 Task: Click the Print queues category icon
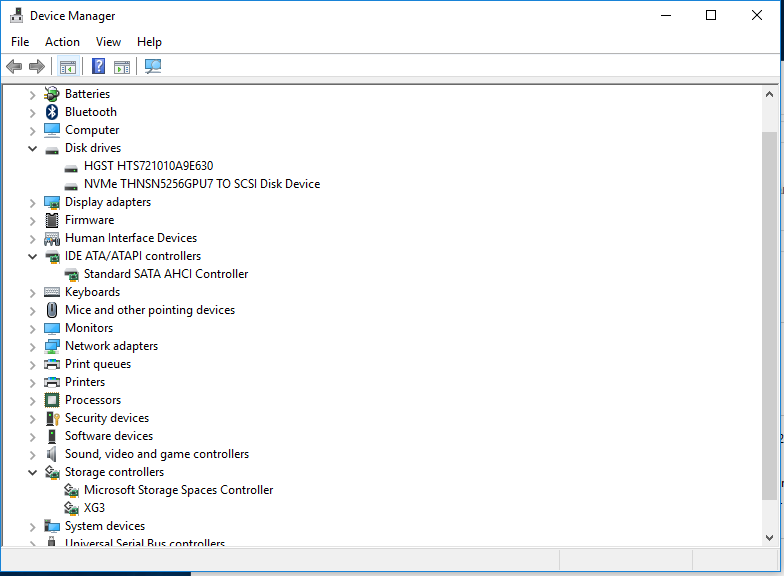52,364
